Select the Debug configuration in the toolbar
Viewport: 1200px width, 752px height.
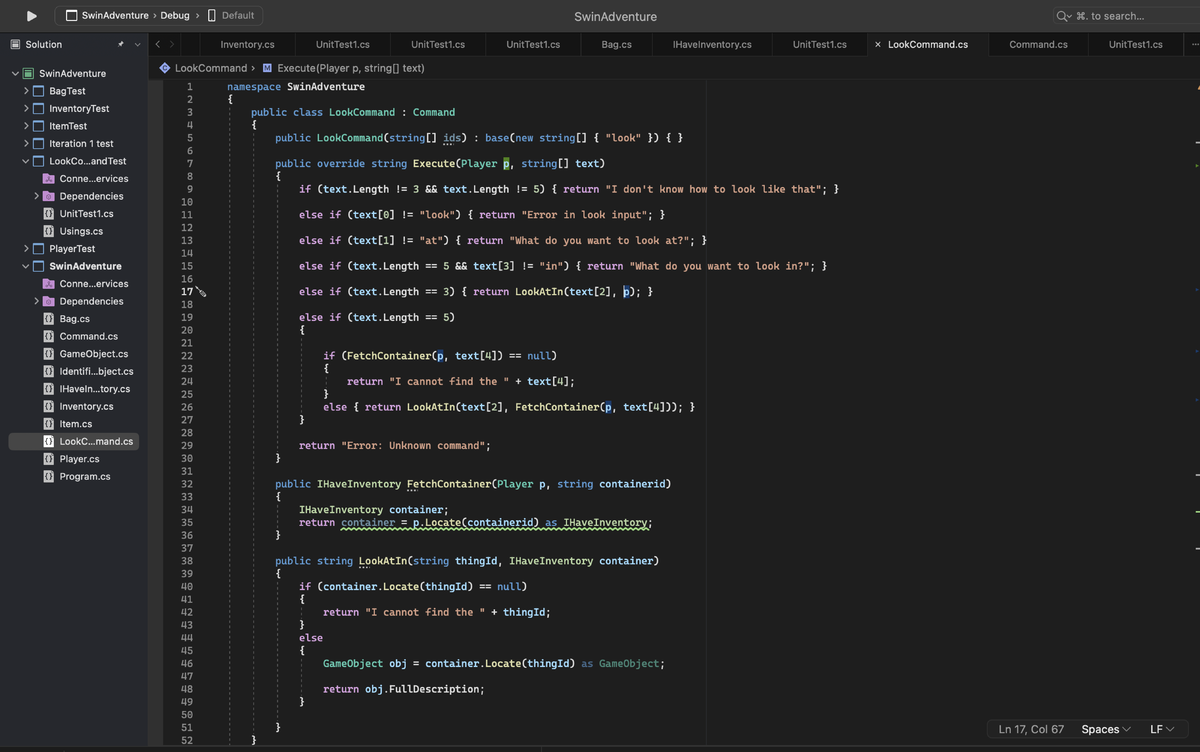(174, 16)
